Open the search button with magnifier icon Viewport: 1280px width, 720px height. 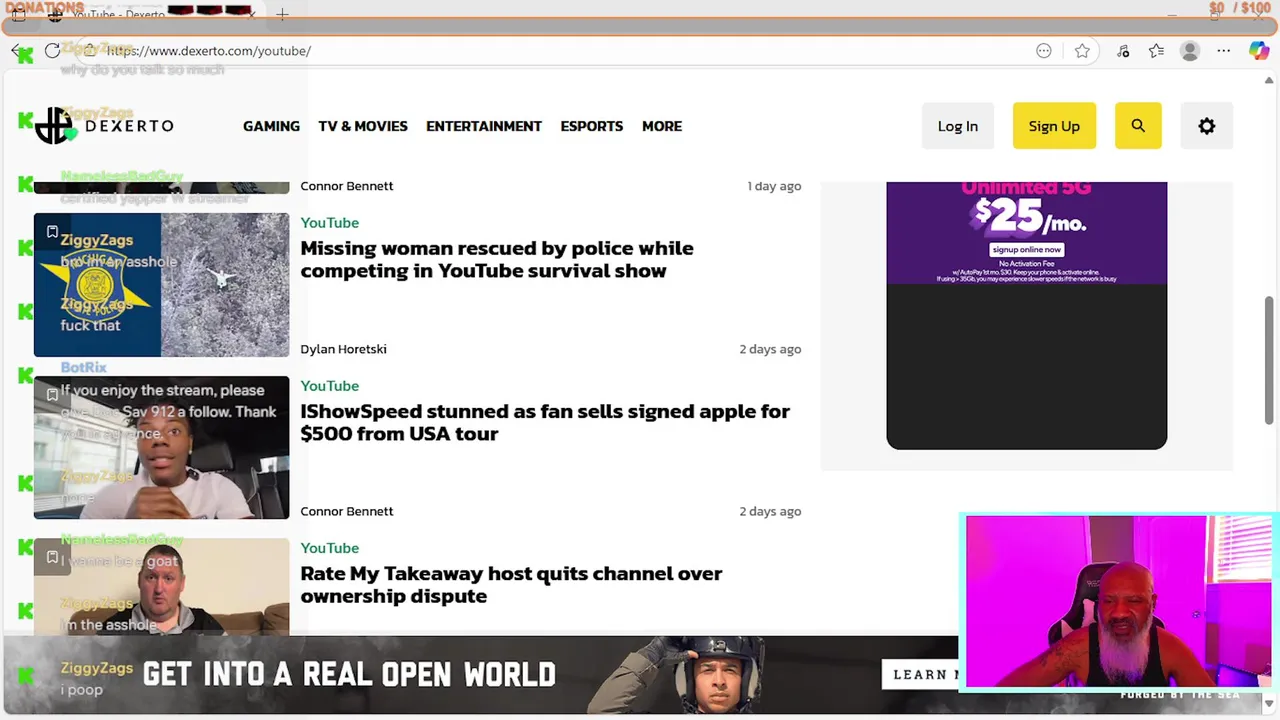tap(1138, 126)
